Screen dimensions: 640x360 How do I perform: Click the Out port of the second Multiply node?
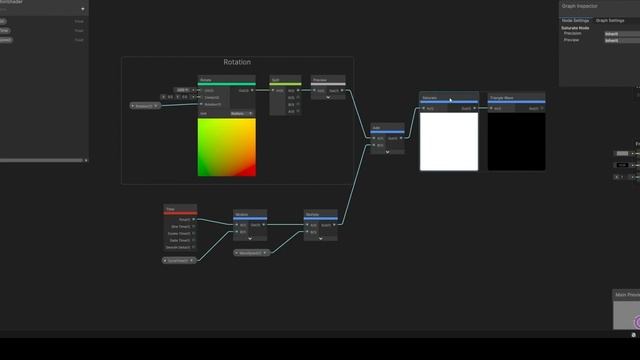[334, 224]
